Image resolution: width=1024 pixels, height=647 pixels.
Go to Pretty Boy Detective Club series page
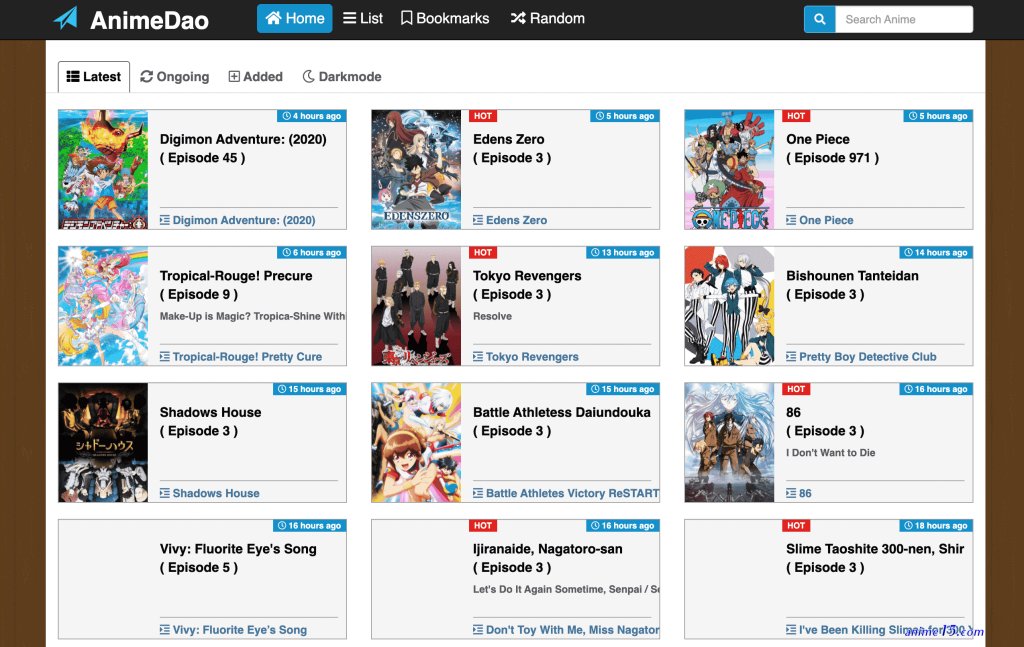coord(867,356)
